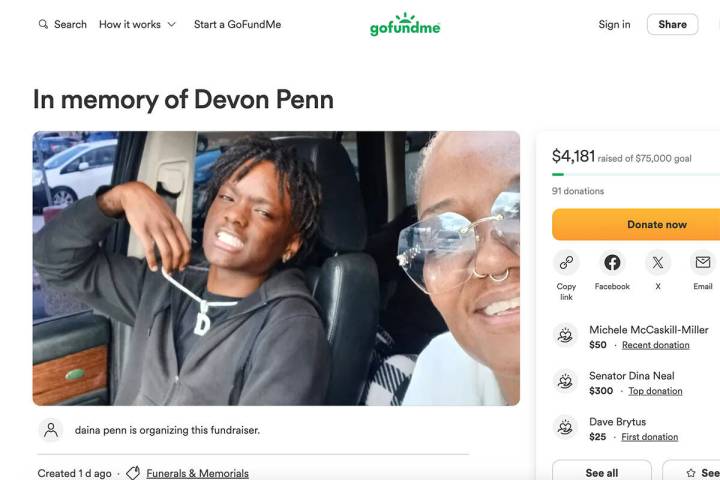Share on X icon

657,263
